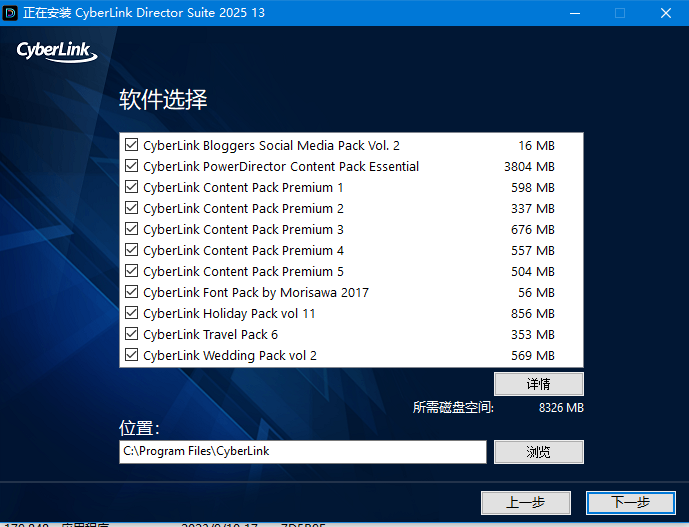Go back with 上一步 button

pyautogui.click(x=526, y=502)
